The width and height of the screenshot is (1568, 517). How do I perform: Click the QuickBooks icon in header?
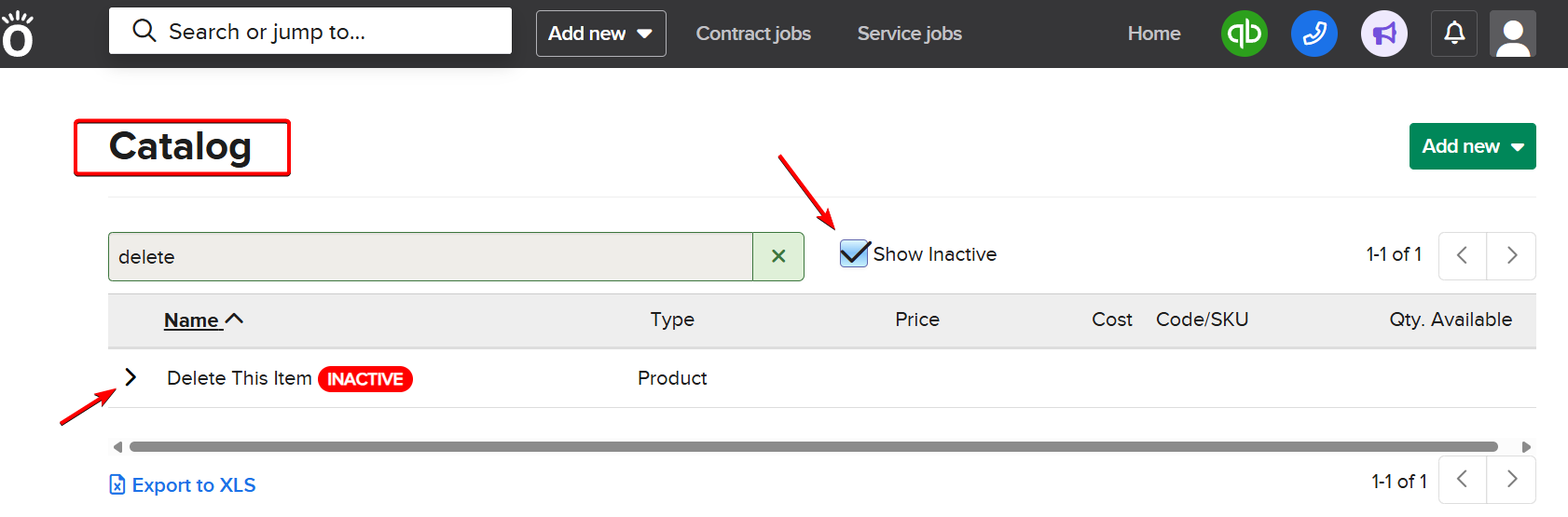[1244, 34]
